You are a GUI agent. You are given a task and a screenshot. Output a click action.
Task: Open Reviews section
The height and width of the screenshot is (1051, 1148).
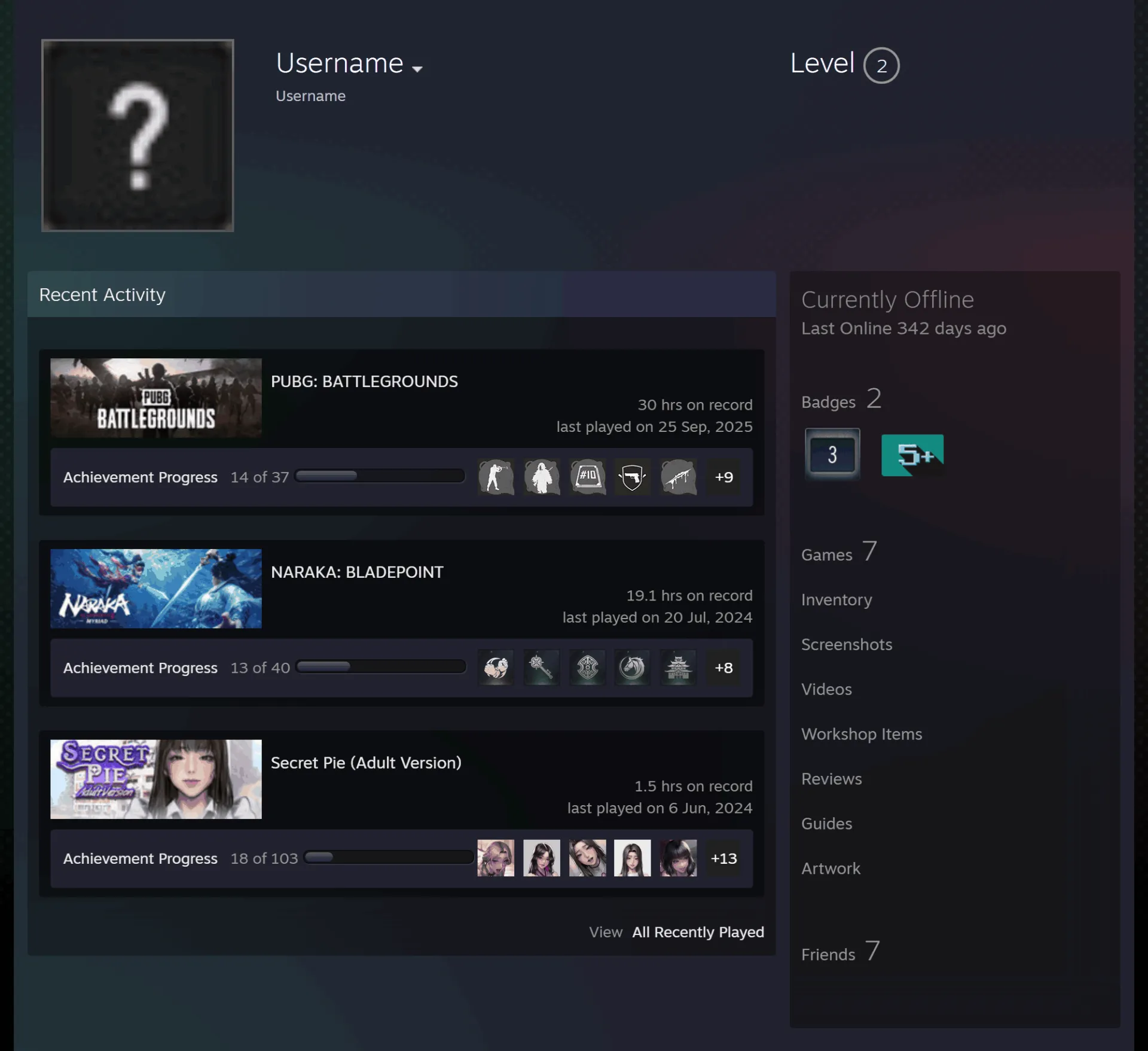832,779
